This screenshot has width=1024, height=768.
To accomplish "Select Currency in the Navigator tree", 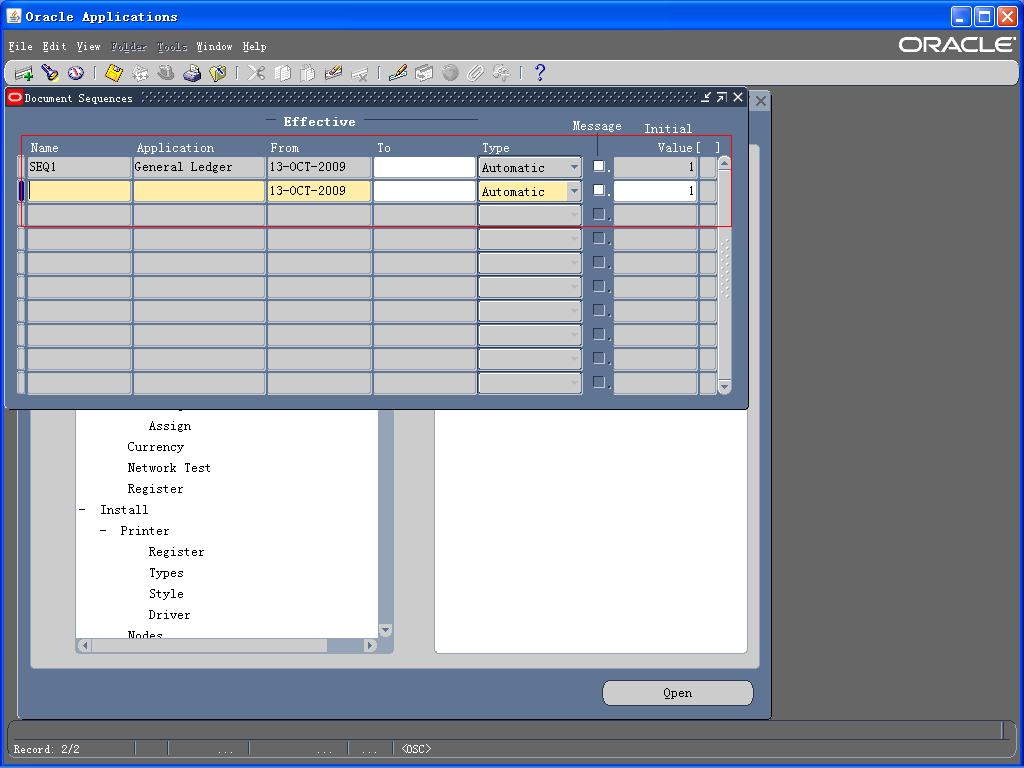I will (155, 447).
